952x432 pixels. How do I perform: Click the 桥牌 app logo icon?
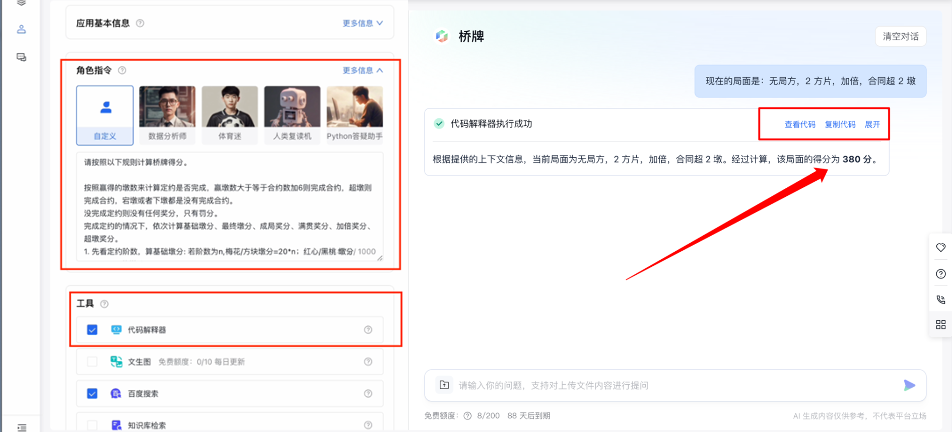(x=441, y=36)
